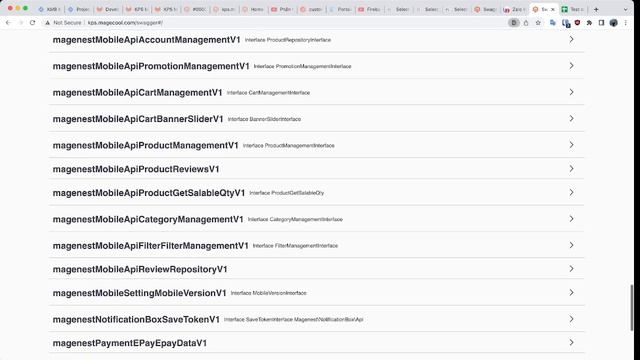Click the red shield extension icon
This screenshot has height=360, width=640.
coord(577,23)
